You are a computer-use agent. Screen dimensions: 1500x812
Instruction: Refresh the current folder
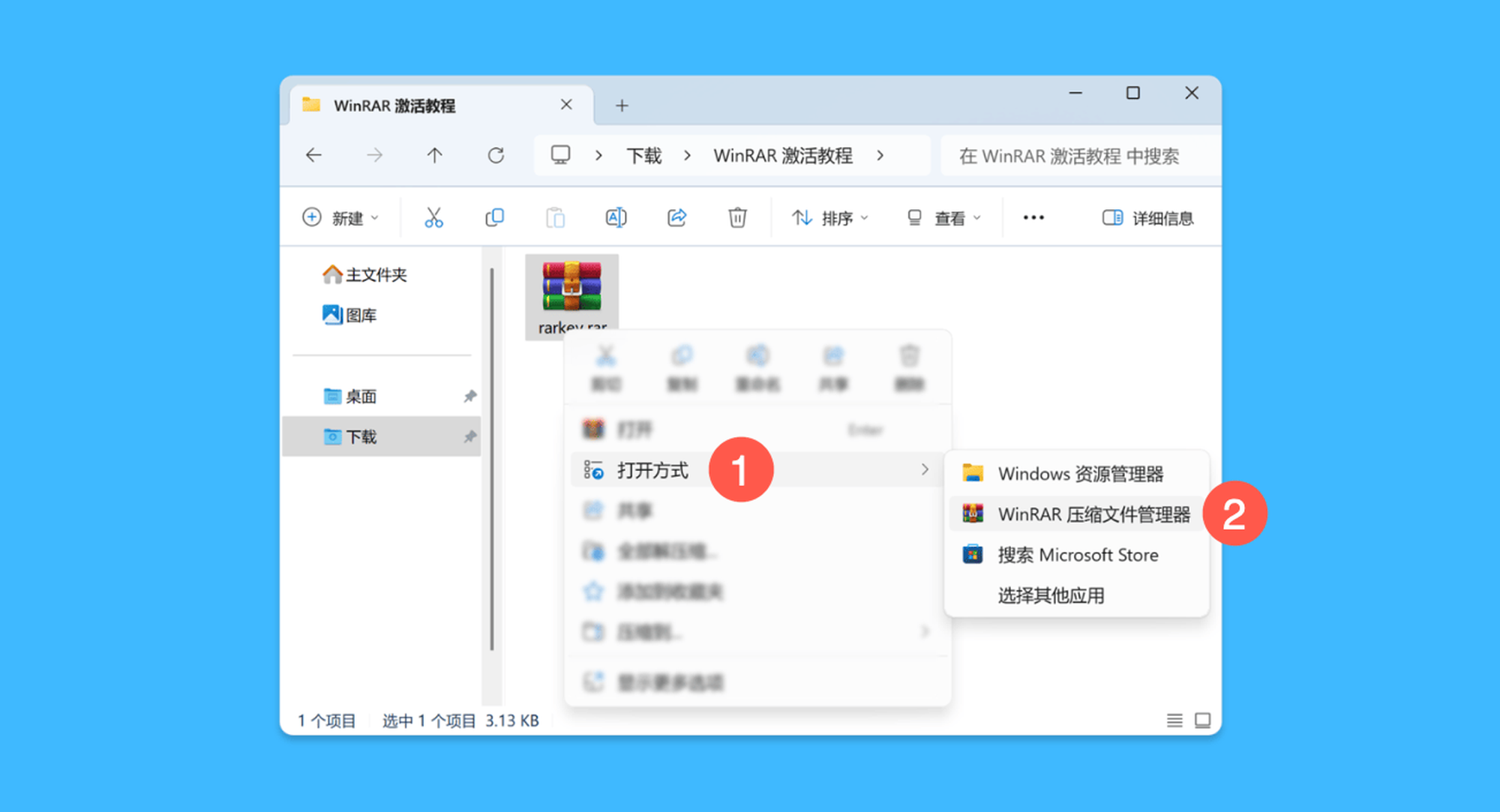point(496,155)
